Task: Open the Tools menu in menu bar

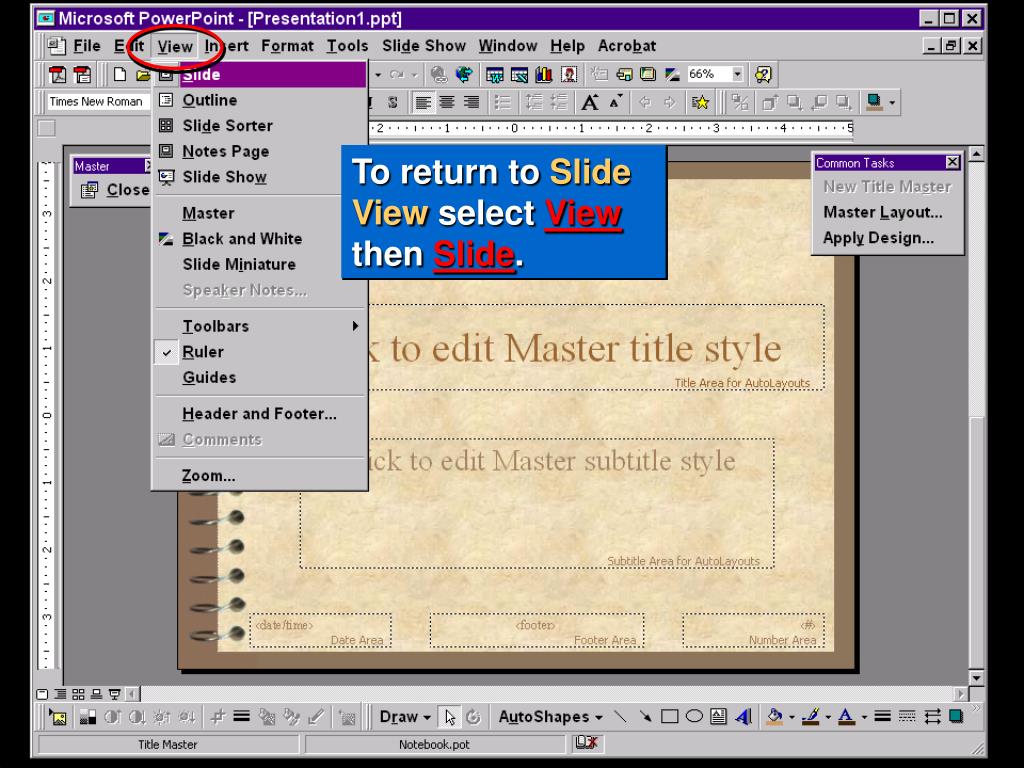Action: click(347, 46)
